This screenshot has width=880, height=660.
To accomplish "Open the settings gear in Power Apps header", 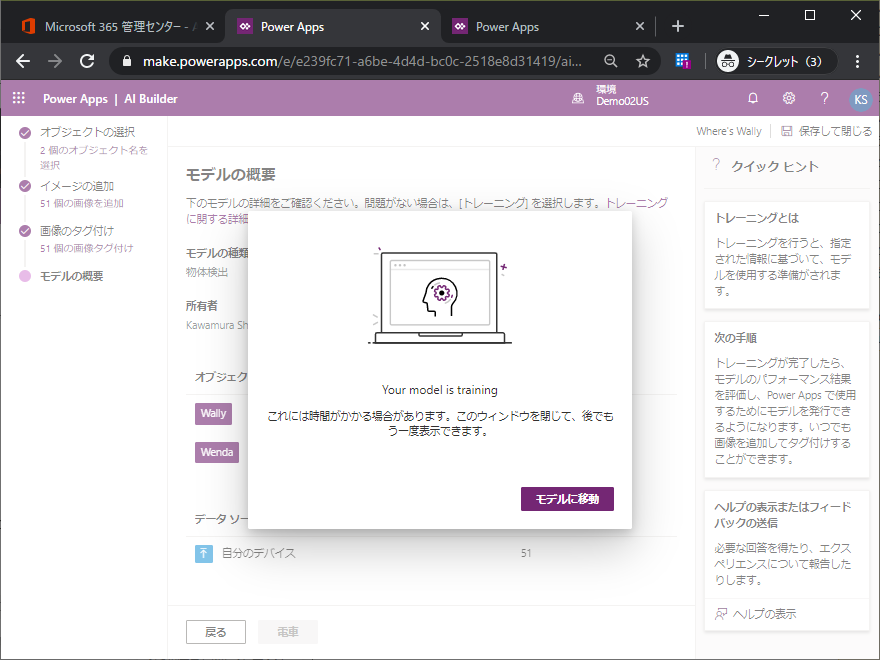I will tap(789, 98).
